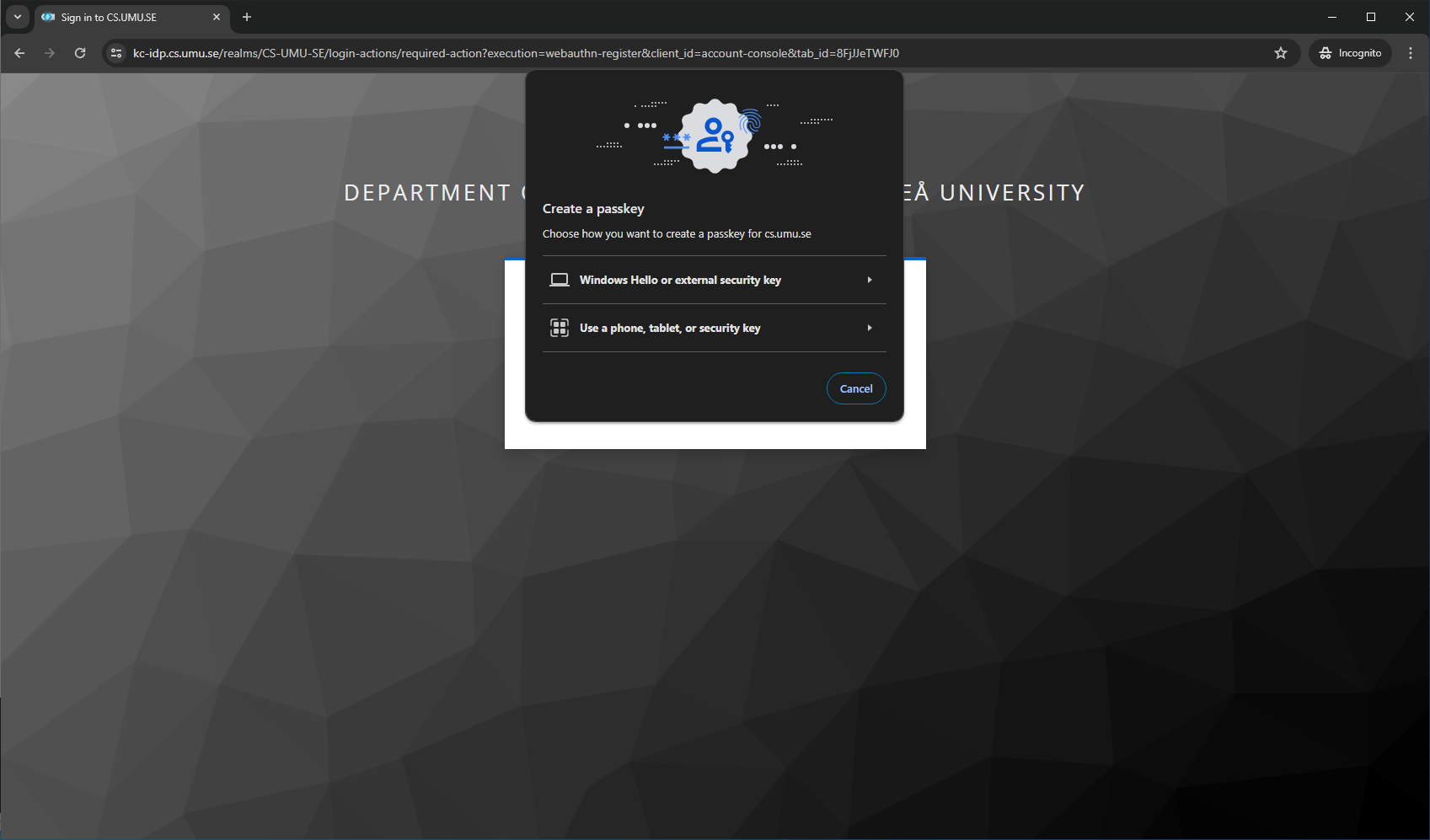Open Chrome's three-dot menu

1411,53
